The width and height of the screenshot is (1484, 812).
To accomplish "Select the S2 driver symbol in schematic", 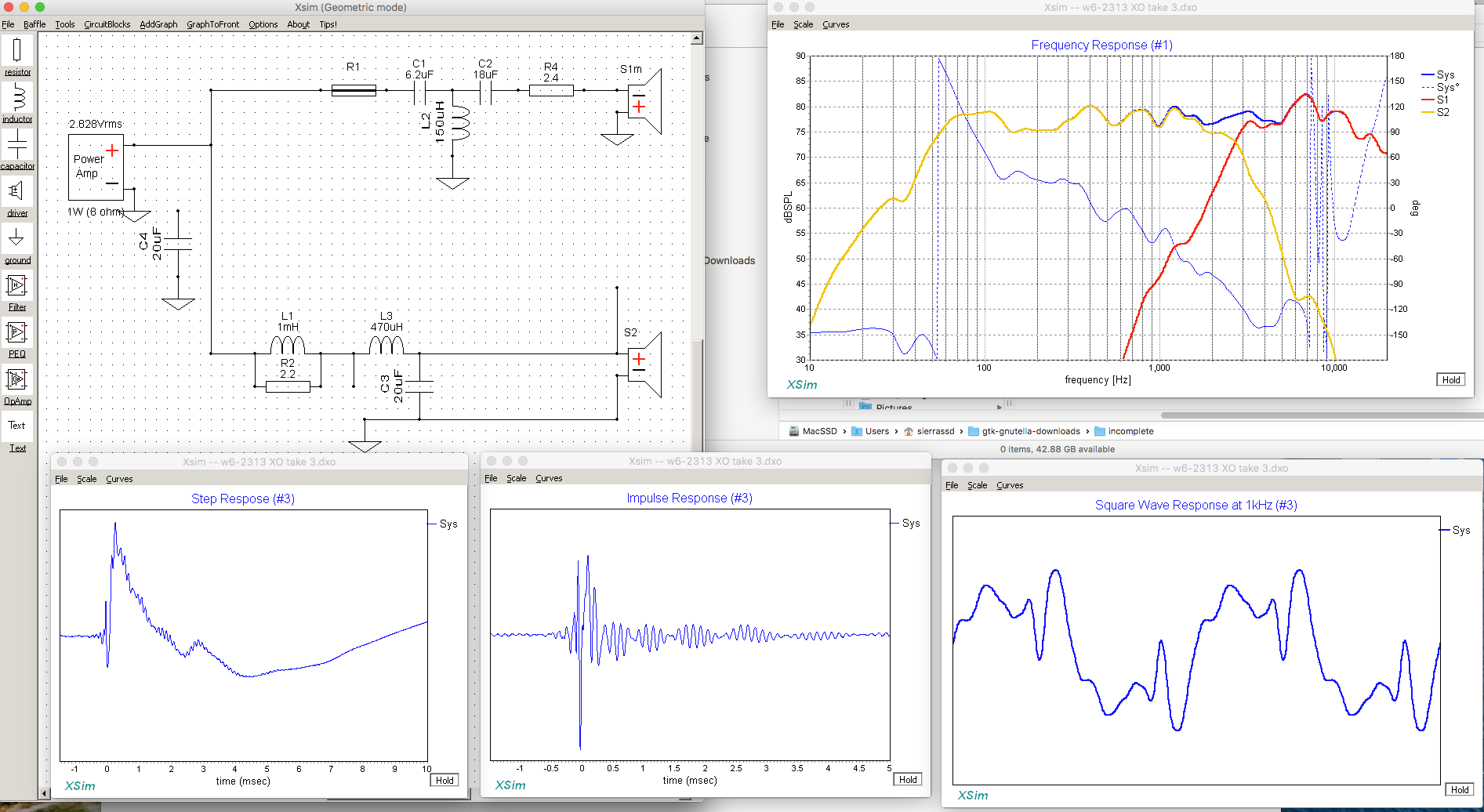I will click(x=645, y=364).
